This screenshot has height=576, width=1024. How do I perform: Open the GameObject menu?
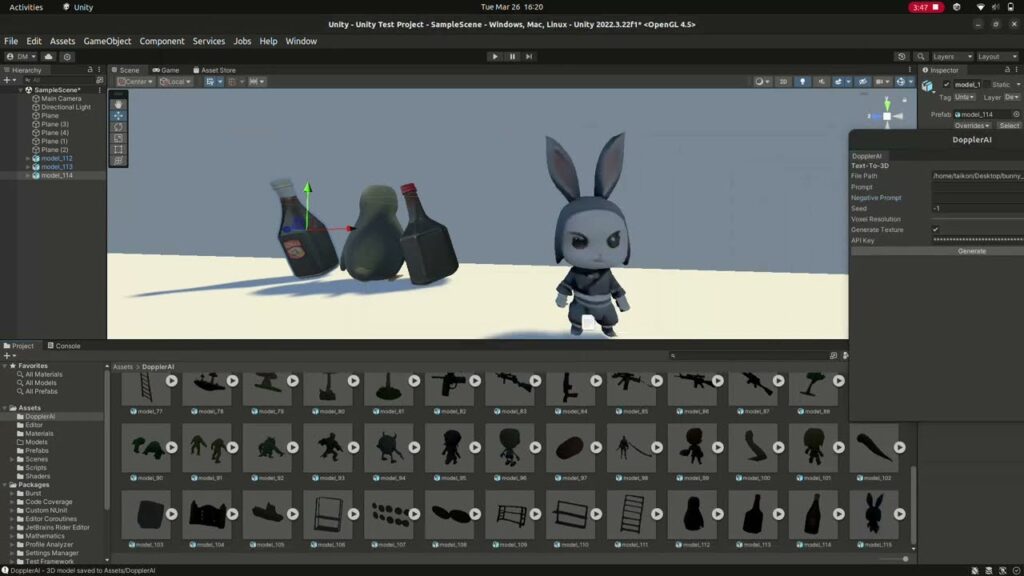[x=106, y=41]
